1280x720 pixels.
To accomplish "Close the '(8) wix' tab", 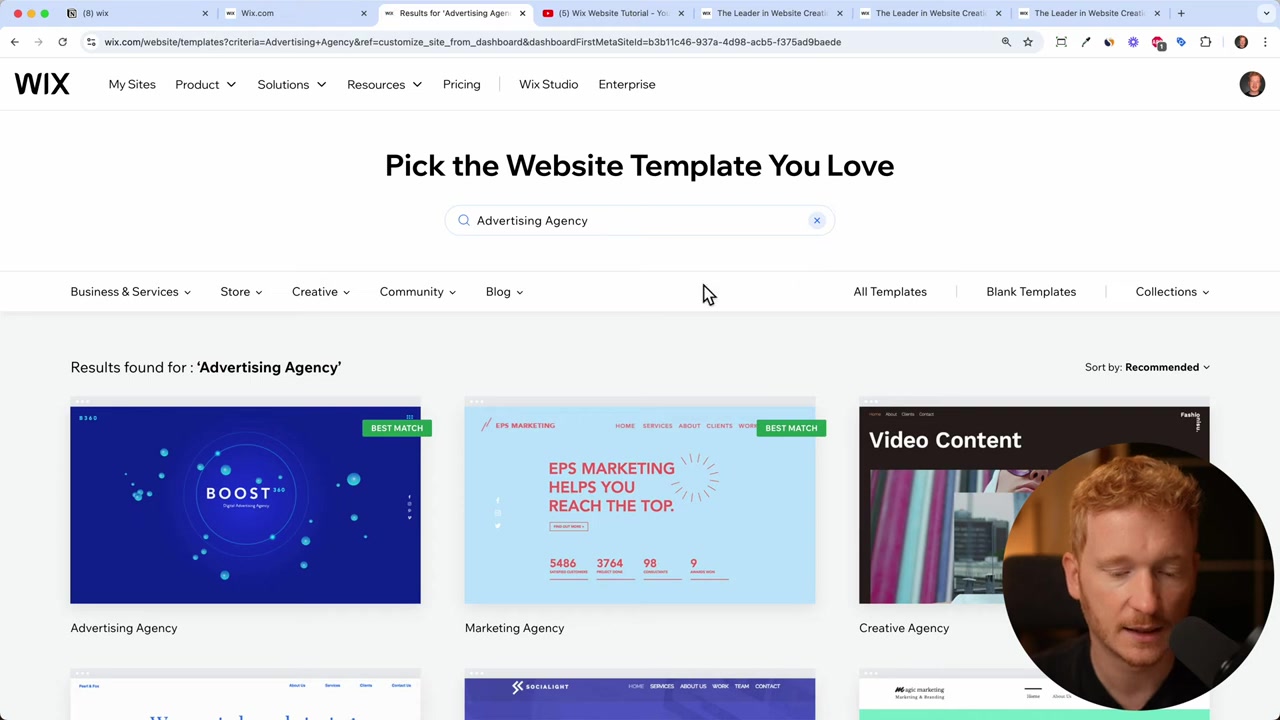I will (x=205, y=13).
